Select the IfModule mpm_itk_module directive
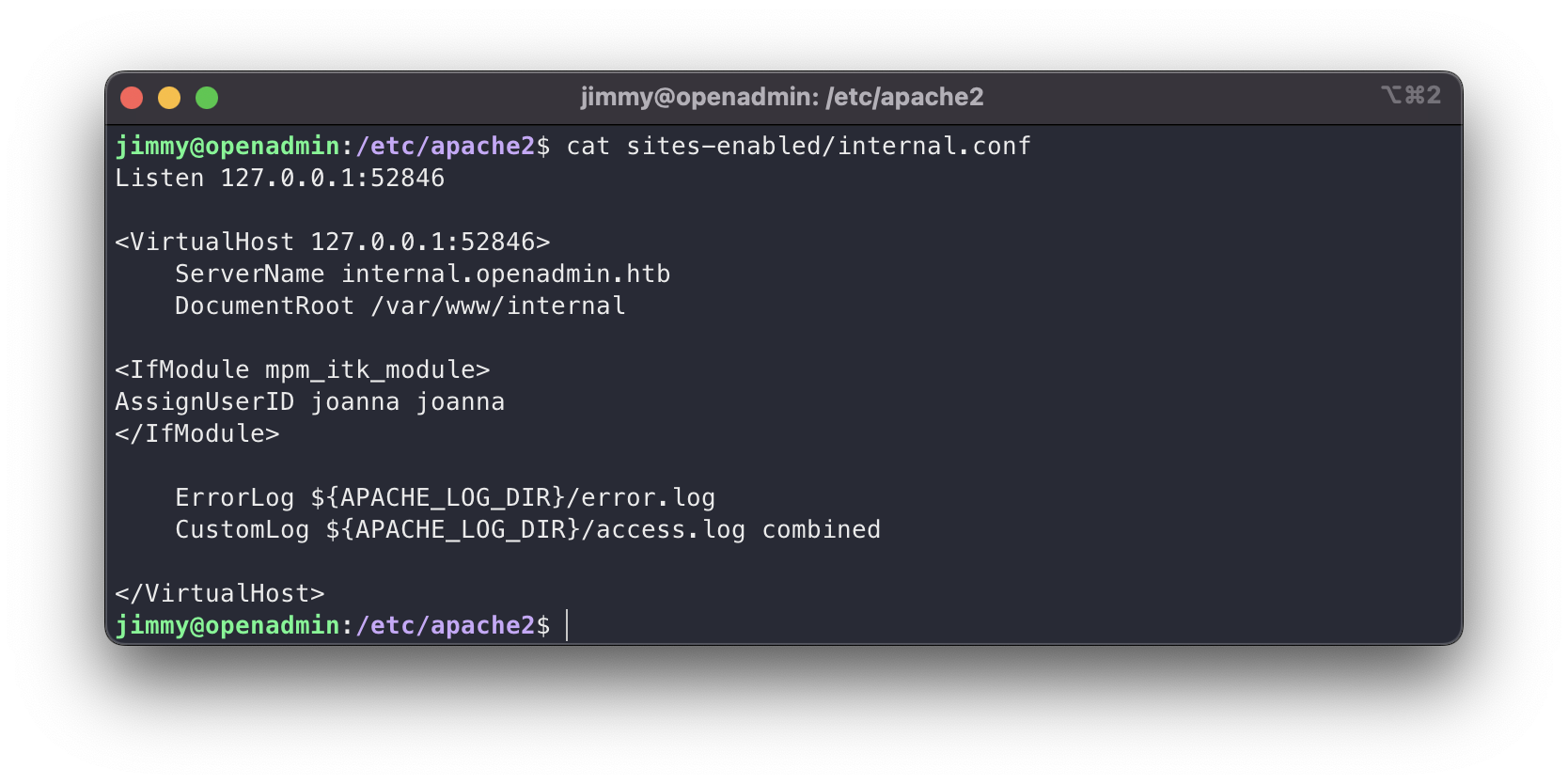Viewport: 1568px width, 784px height. point(302,368)
